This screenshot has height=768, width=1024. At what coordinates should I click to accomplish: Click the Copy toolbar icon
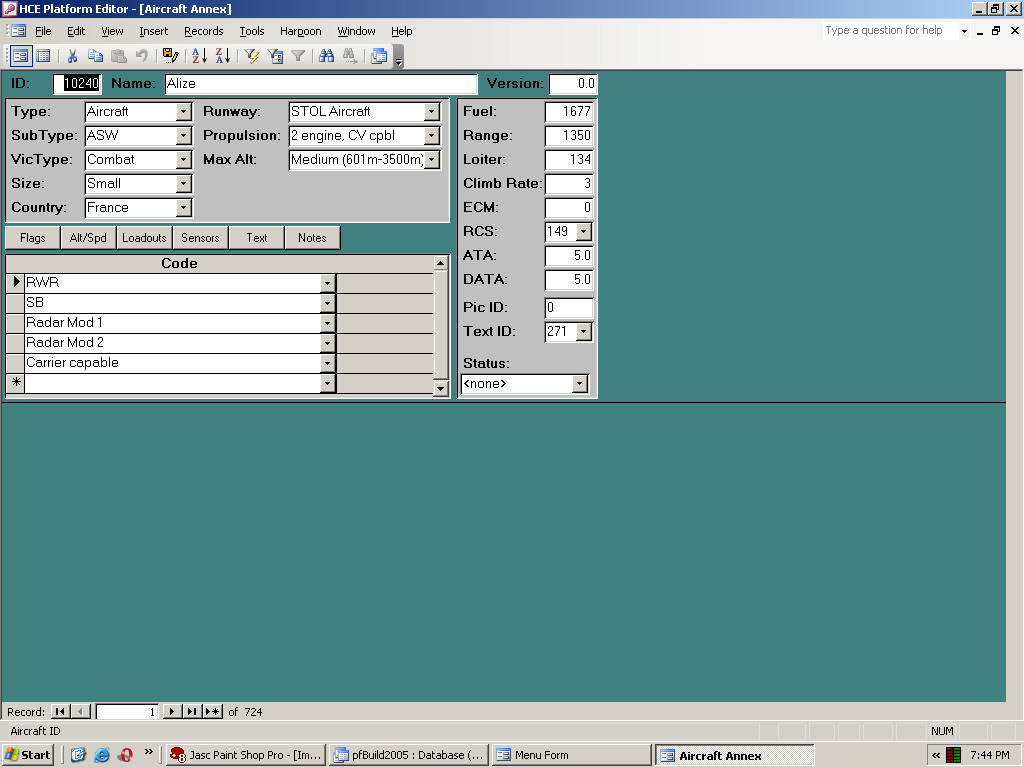[96, 56]
